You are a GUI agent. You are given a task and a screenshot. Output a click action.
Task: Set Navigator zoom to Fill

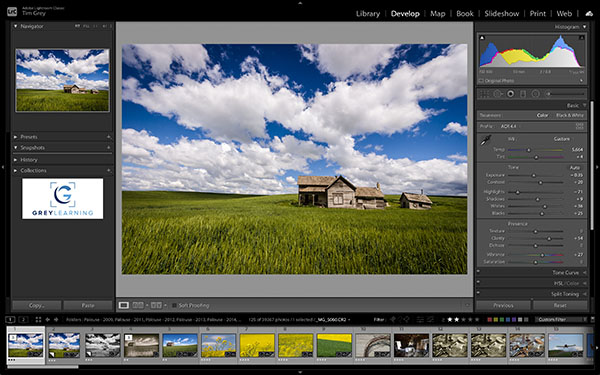coord(86,26)
